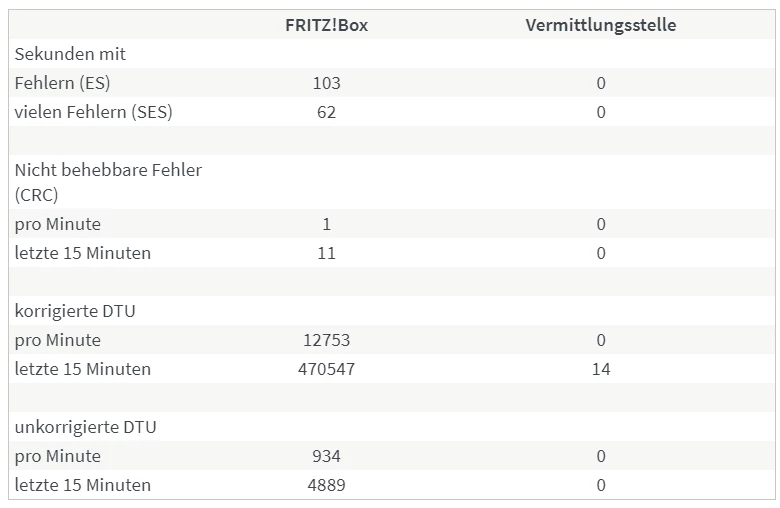Select the 'pro Minute' label under korrigierte DTU
This screenshot has height=508, width=780.
coord(58,340)
